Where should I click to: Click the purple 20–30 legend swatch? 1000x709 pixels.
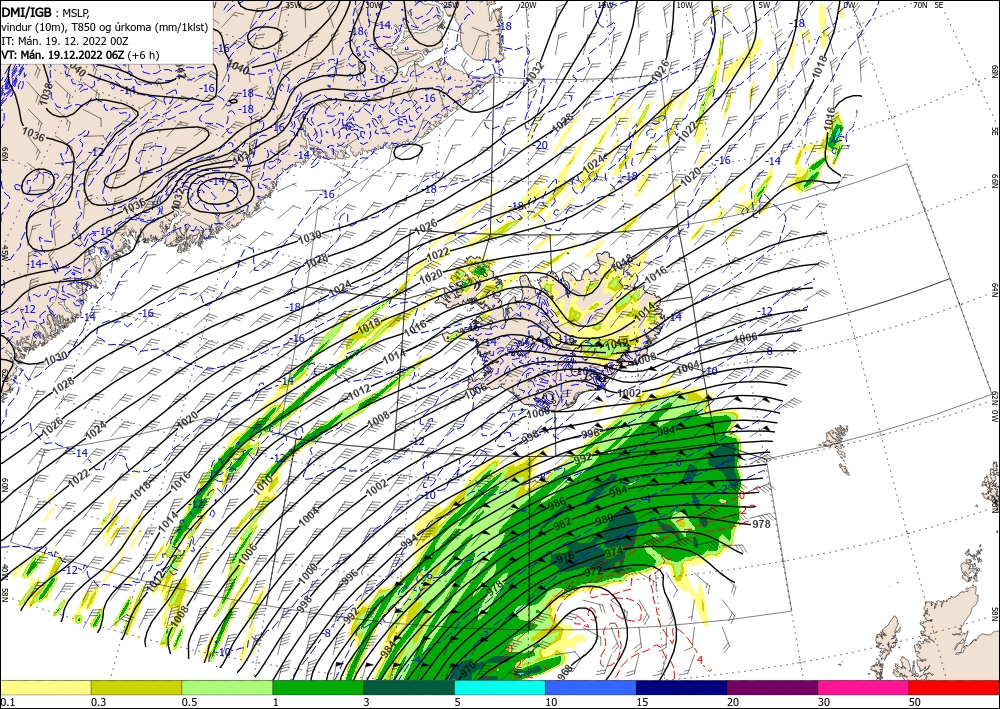coord(772,687)
